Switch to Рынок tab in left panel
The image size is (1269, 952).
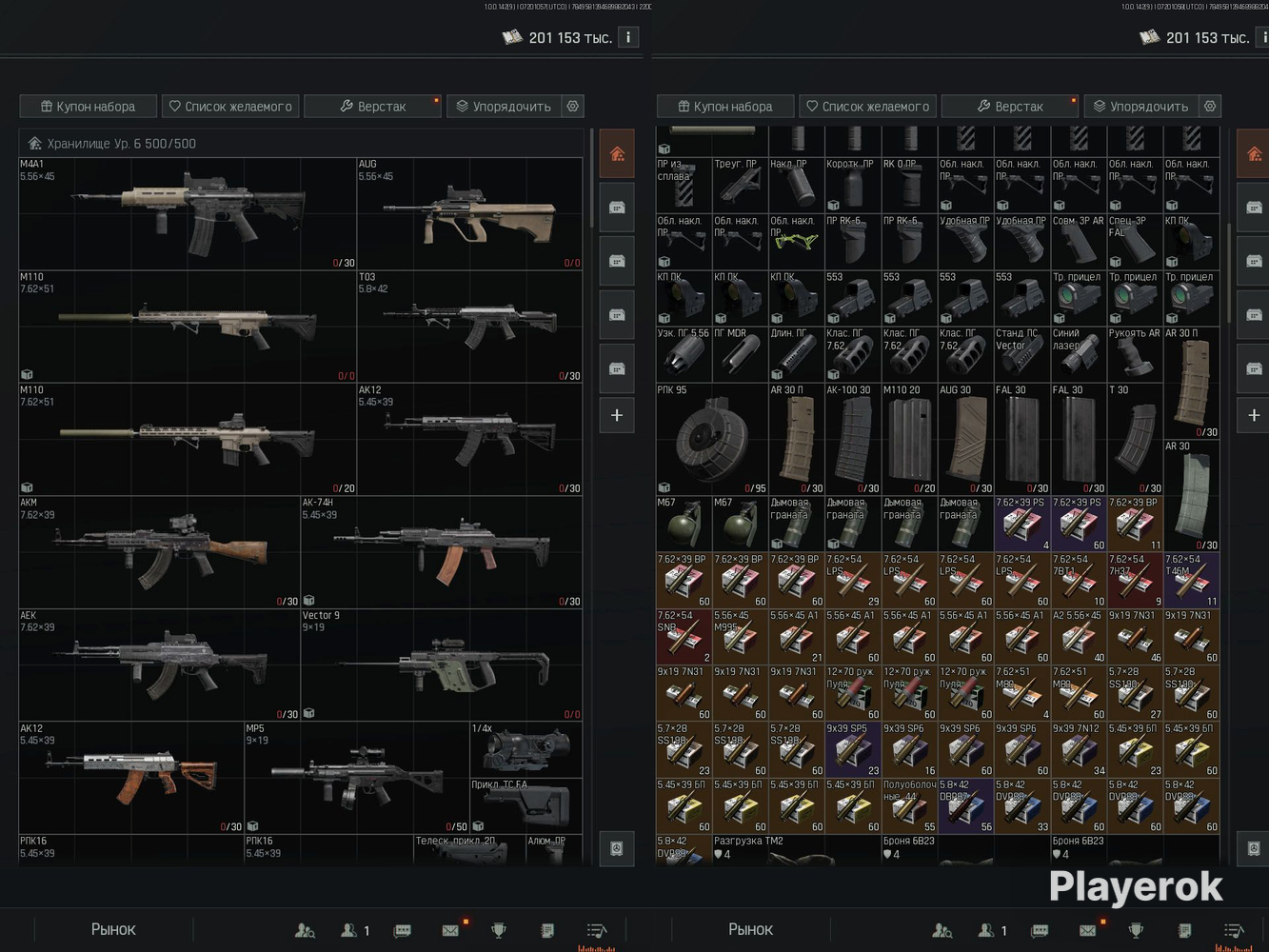[x=113, y=929]
